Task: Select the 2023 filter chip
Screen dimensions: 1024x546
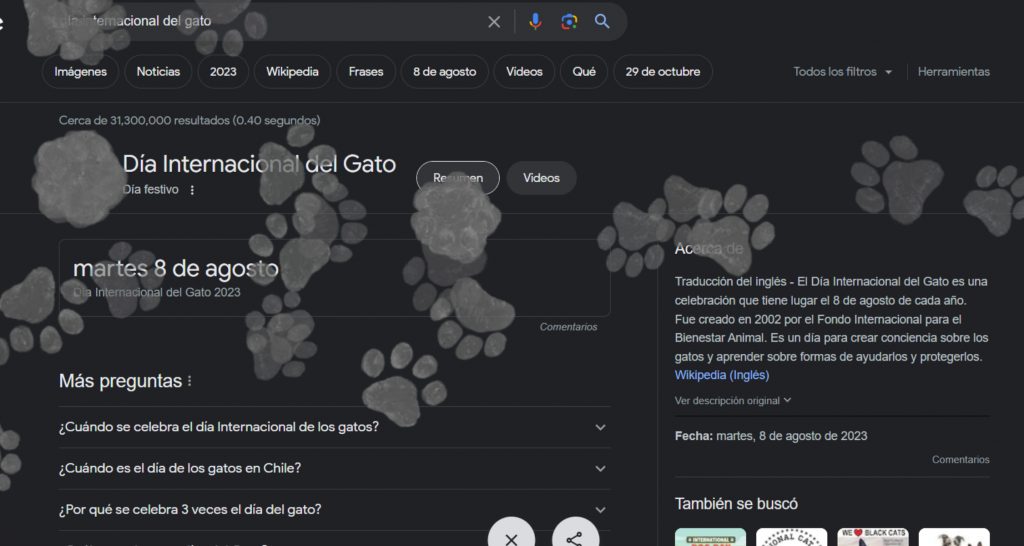Action: pyautogui.click(x=223, y=72)
